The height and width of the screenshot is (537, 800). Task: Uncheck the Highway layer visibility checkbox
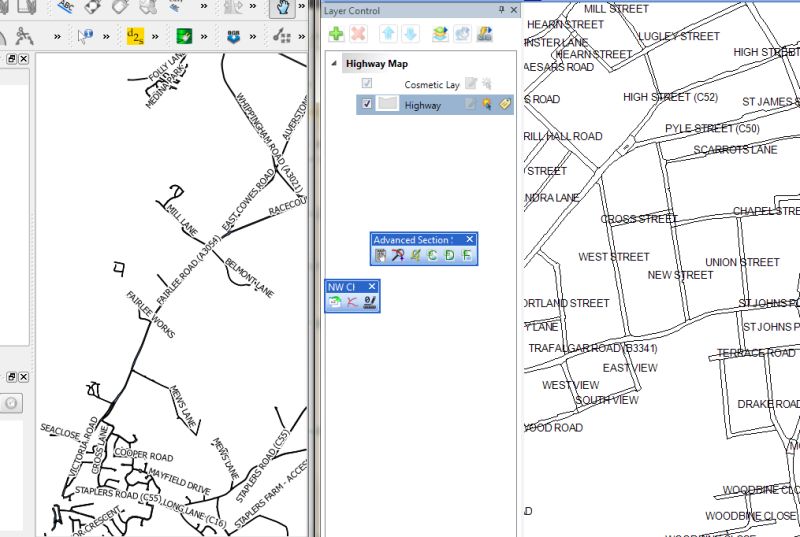(366, 104)
